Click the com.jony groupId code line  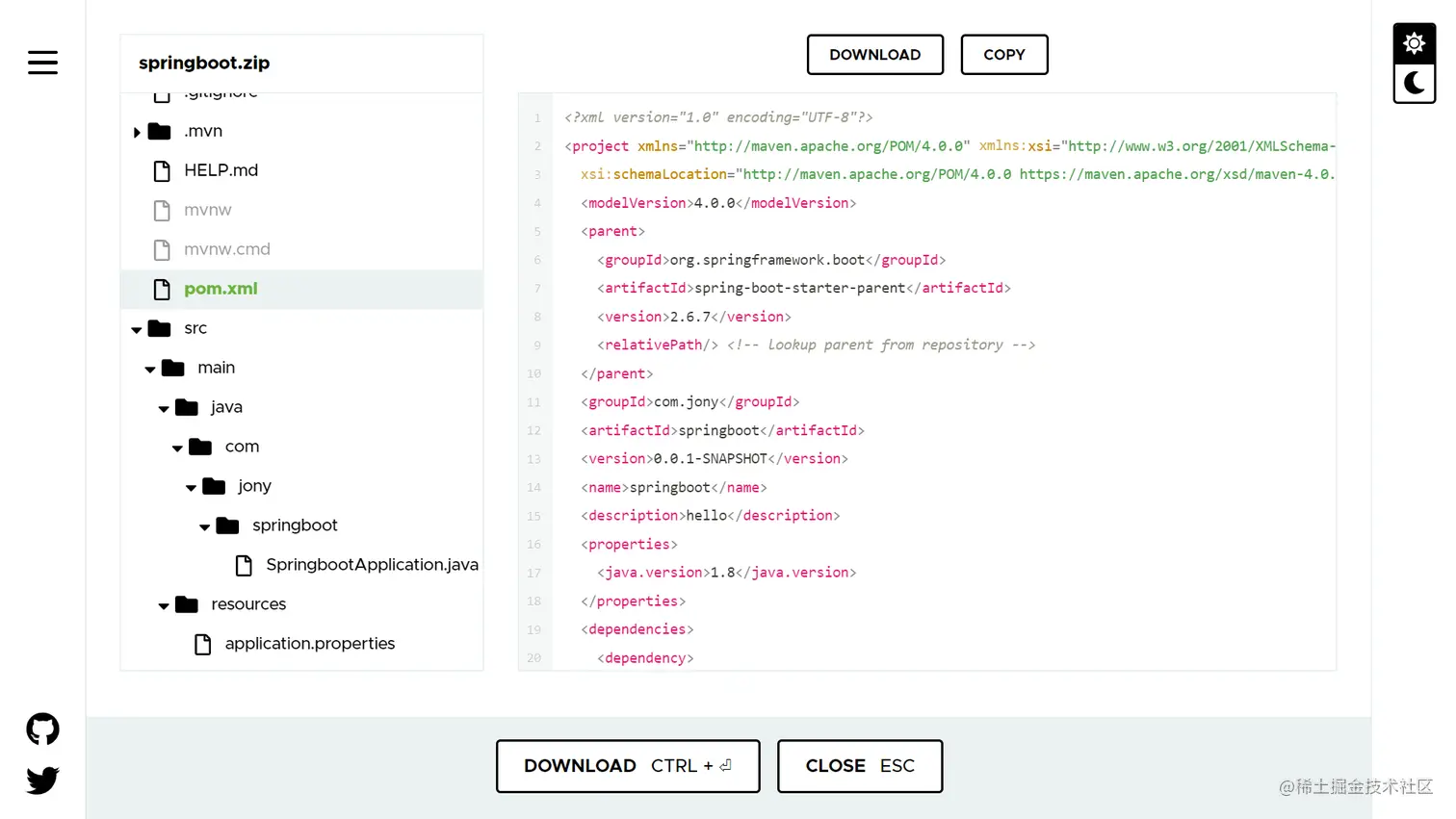(x=690, y=402)
